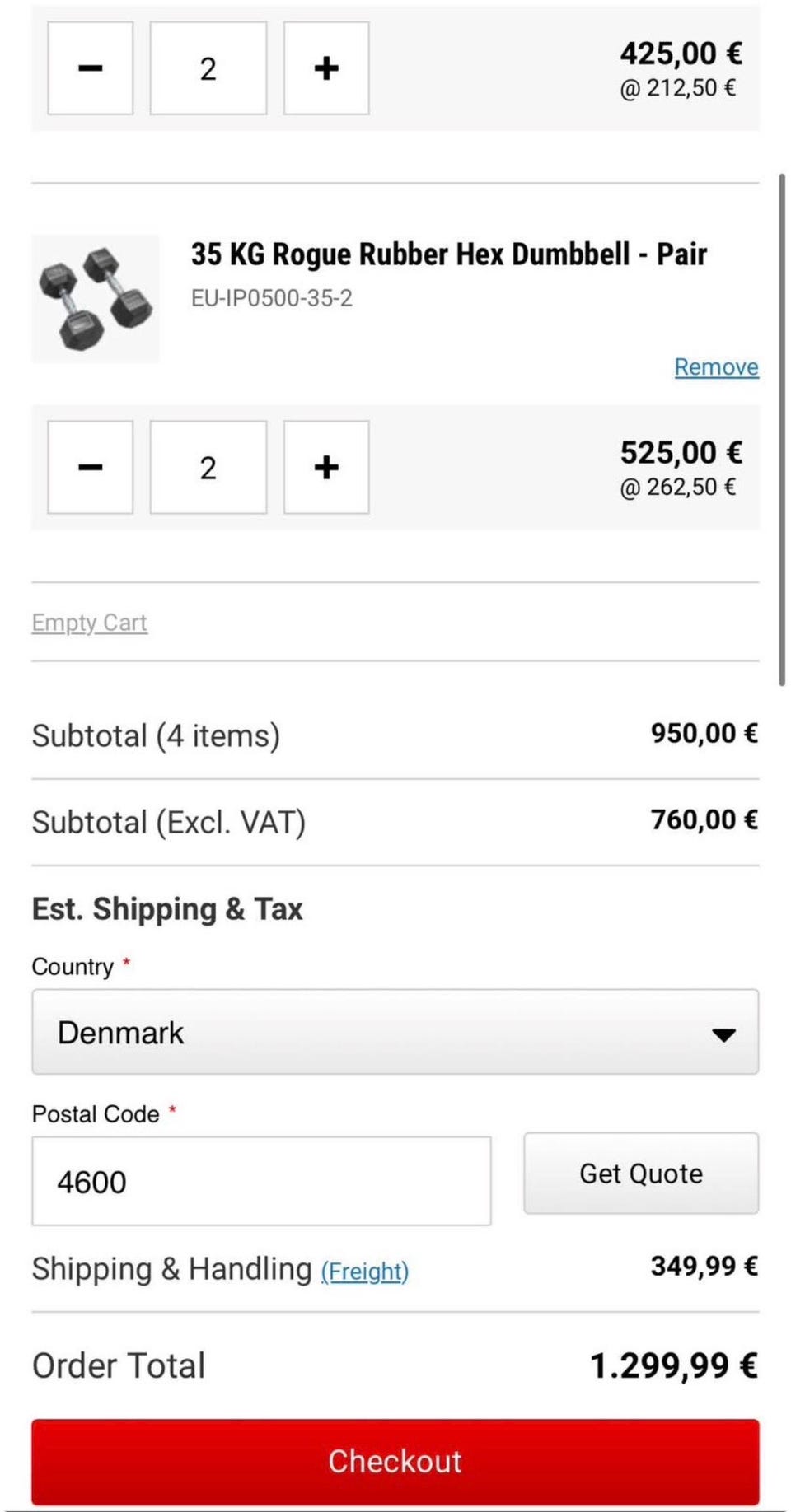Focus the quantity field of the 35 KG dumbbell

click(208, 468)
